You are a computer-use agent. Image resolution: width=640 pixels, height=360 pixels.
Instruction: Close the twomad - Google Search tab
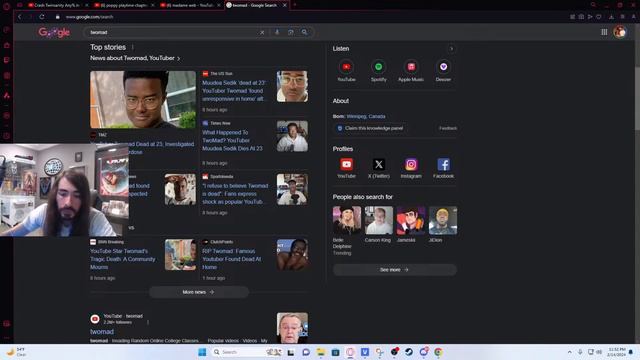pos(284,5)
